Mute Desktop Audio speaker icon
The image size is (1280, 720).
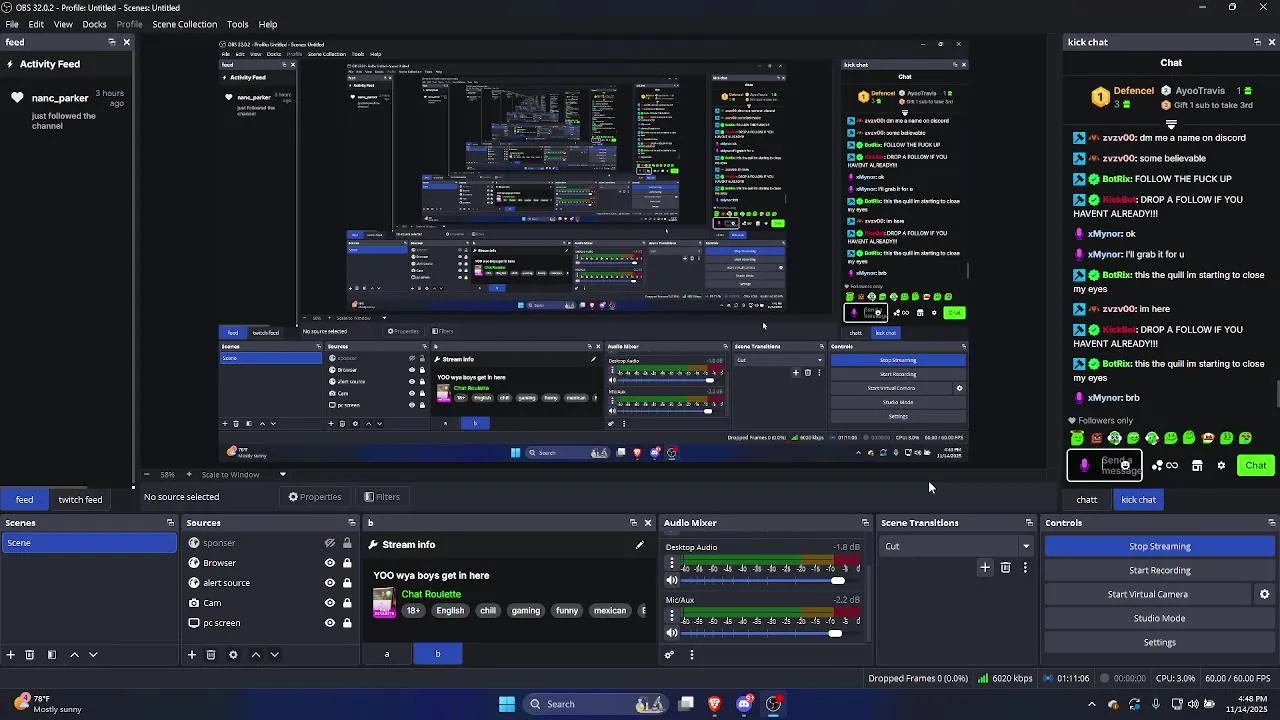pos(672,580)
